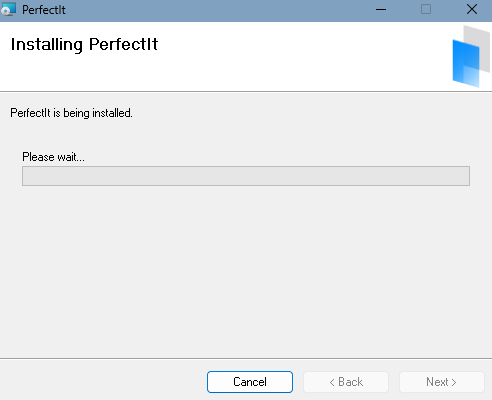492x400 pixels.
Task: Click the blank footer area beside Cancel
Action: point(100,382)
